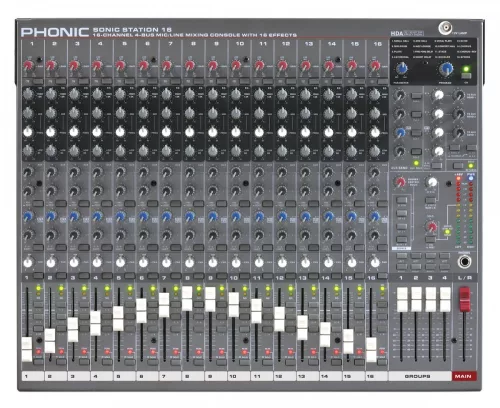
Task: Click the blue knob on channel 2
Action: point(51,217)
